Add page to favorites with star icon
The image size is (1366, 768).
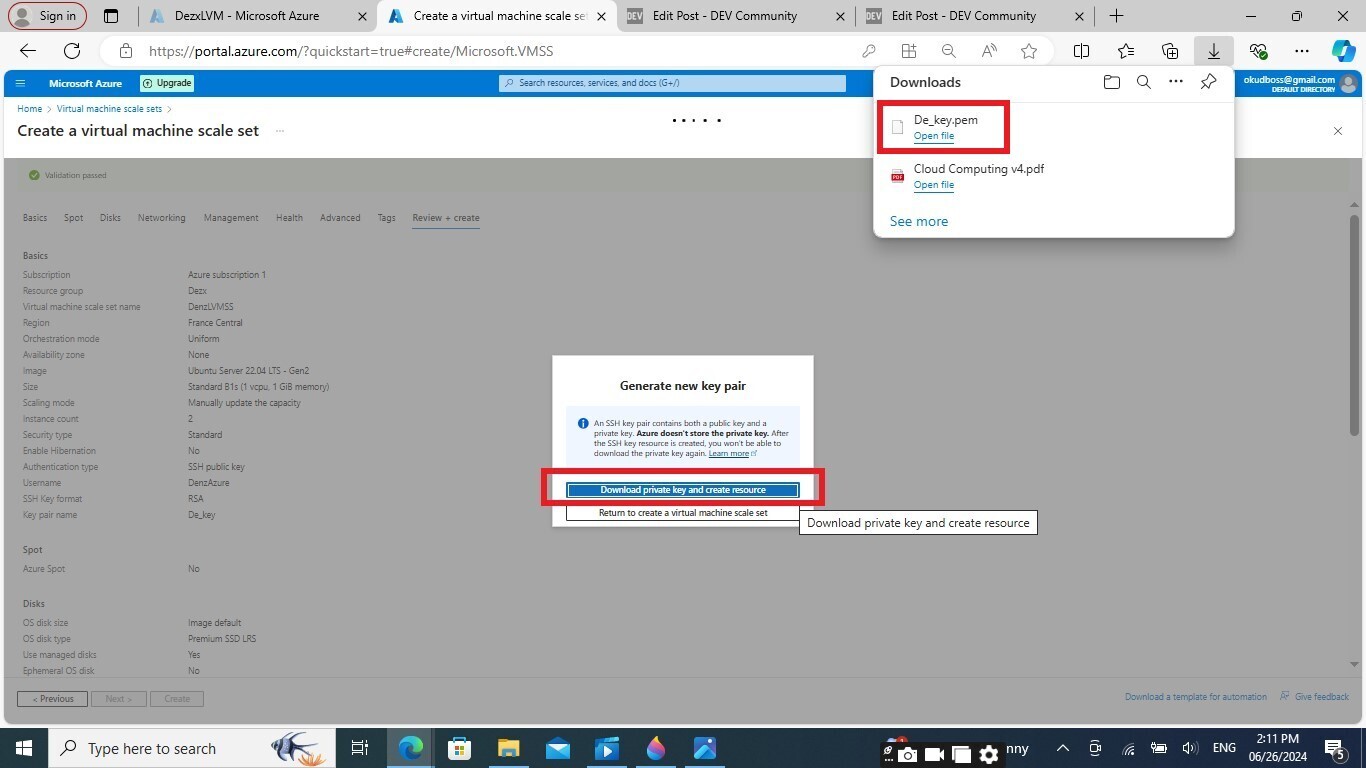tap(1029, 51)
